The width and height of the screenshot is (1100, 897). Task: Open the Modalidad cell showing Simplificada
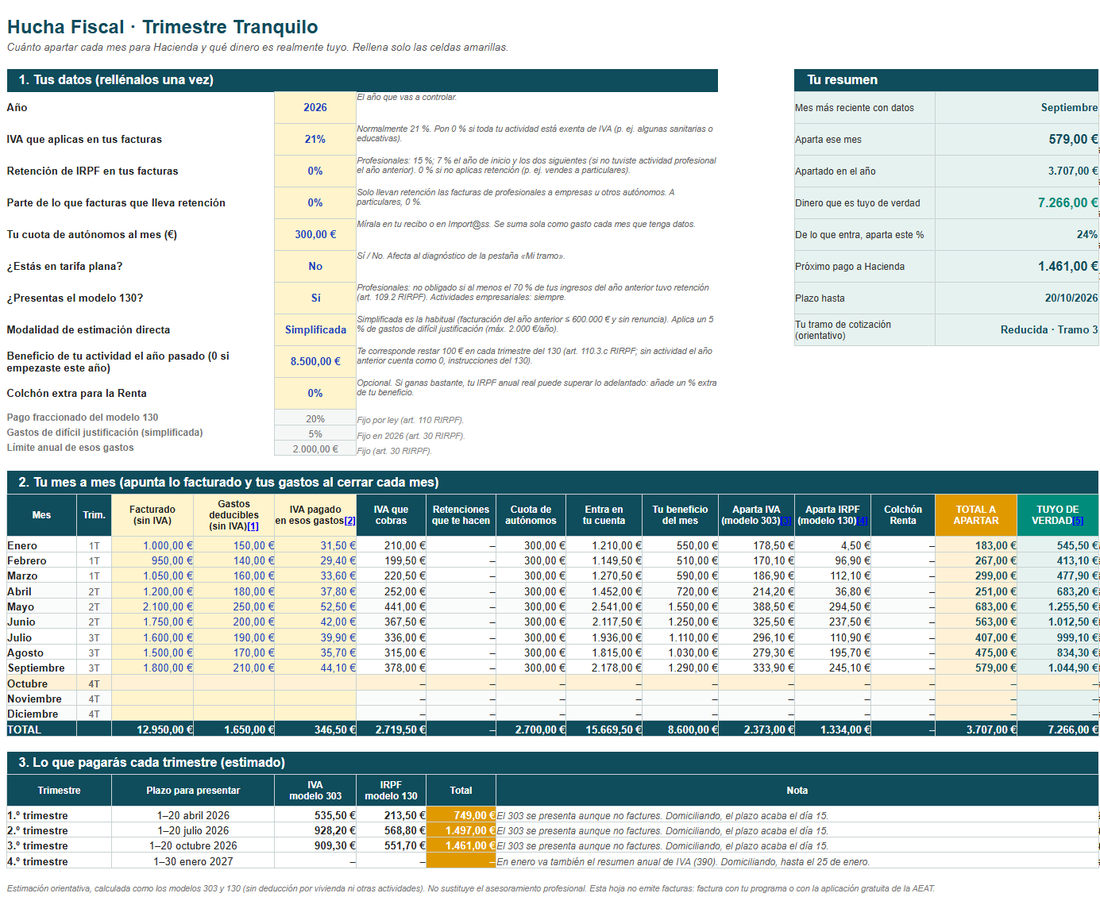pos(315,330)
